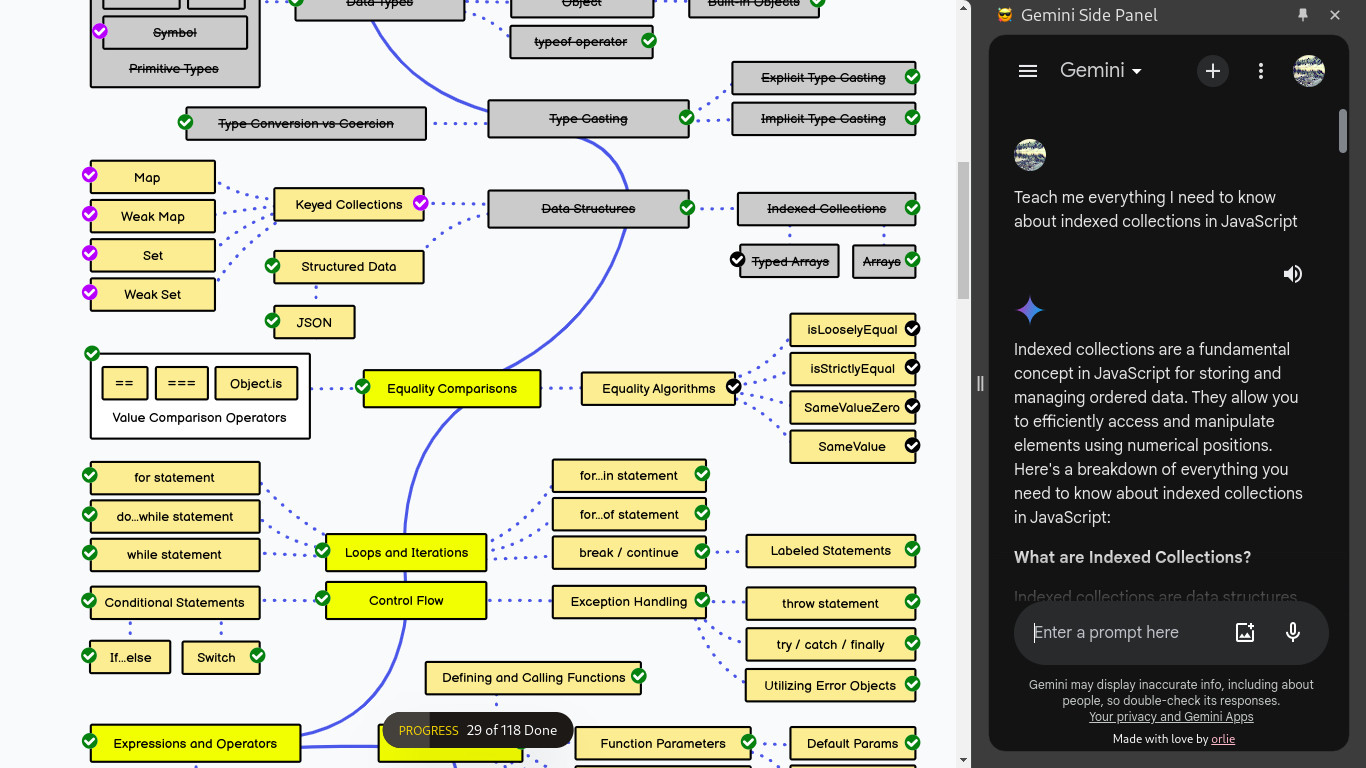Click the upload image icon in prompt box
This screenshot has width=1366, height=768.
click(x=1245, y=632)
